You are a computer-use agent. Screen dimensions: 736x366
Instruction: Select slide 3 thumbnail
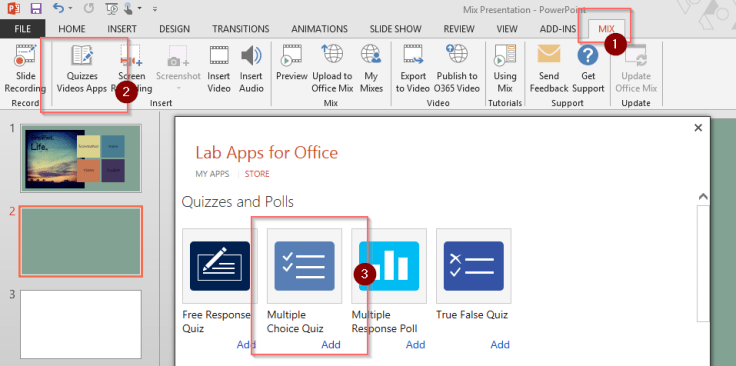(81, 324)
